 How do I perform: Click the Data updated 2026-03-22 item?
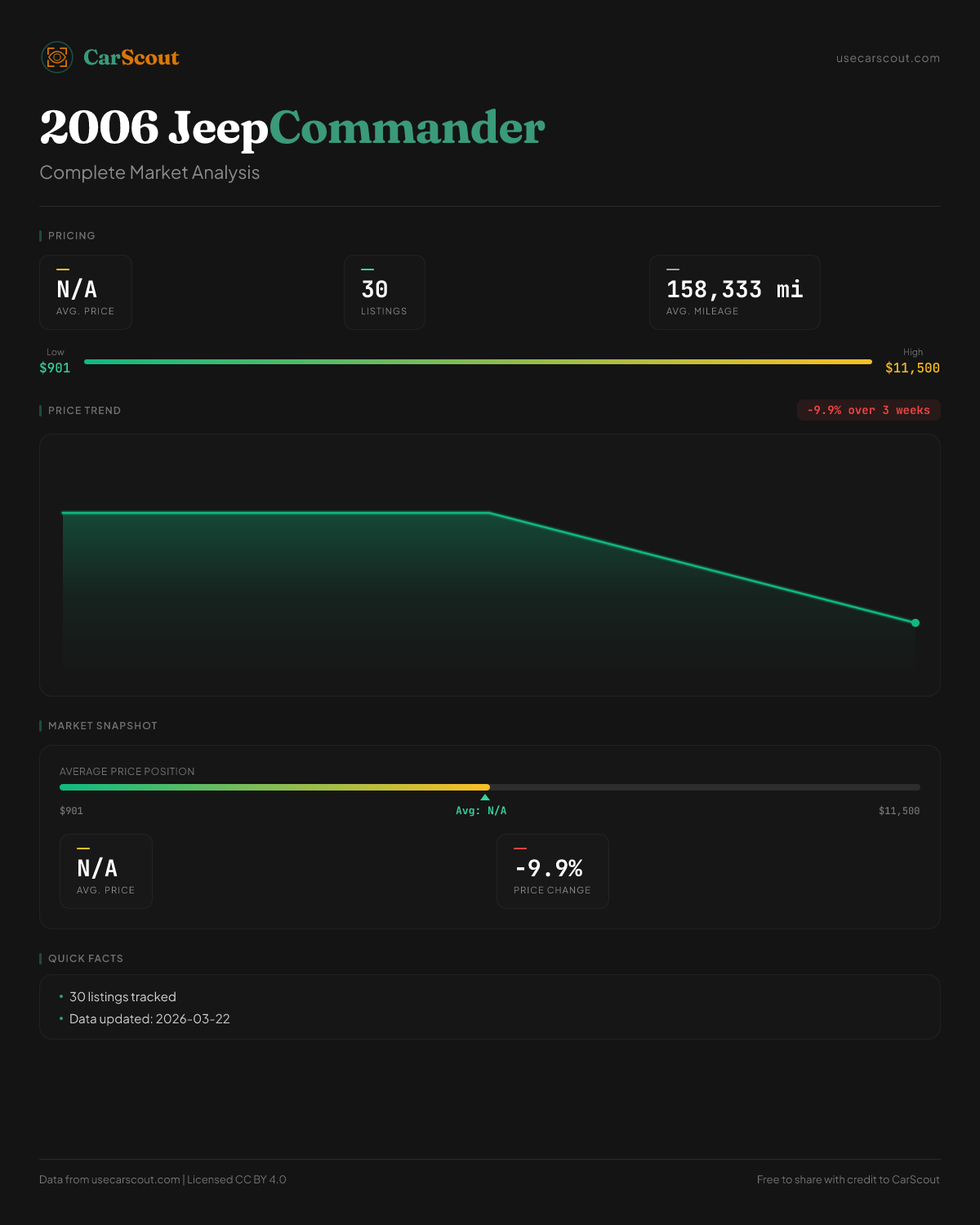149,1019
